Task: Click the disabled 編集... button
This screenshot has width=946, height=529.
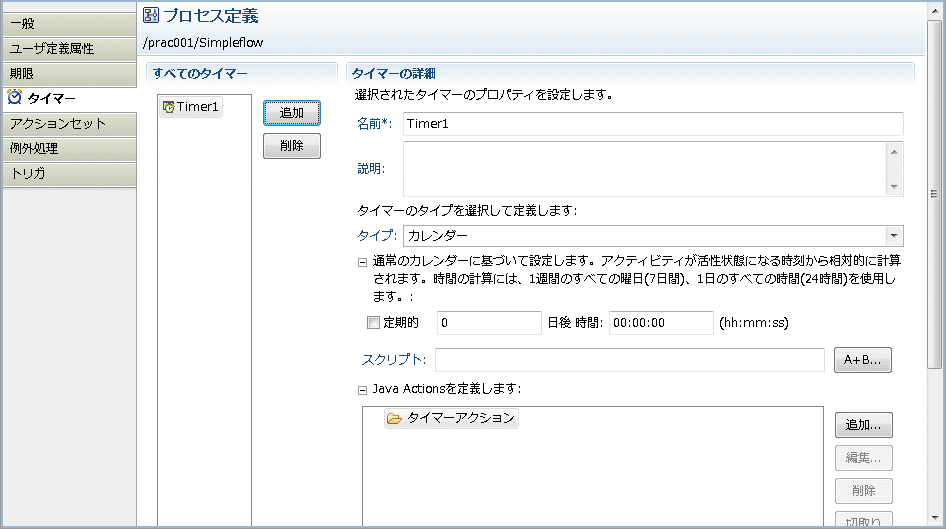Action: [x=863, y=458]
